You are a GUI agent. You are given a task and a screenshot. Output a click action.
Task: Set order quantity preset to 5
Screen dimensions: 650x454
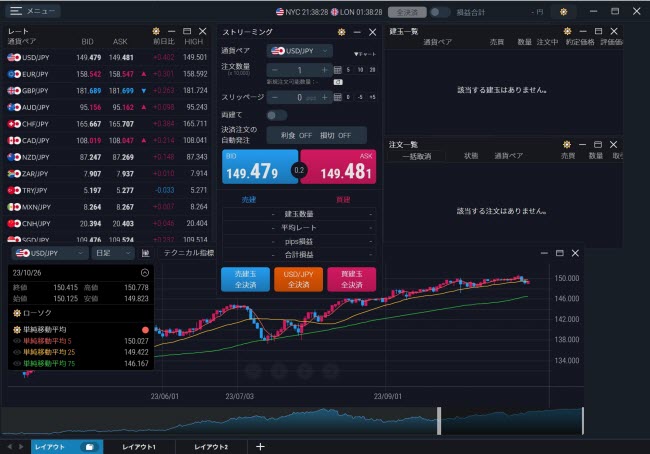pos(348,70)
